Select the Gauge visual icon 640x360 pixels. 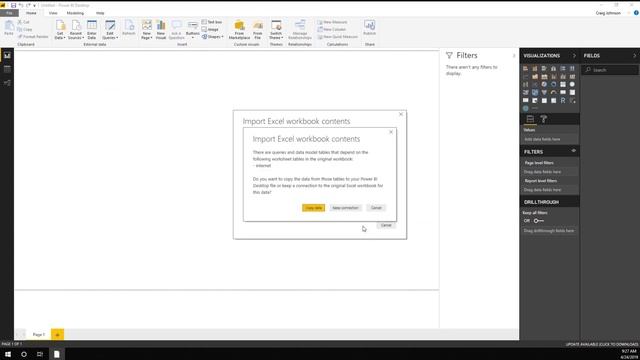(553, 93)
